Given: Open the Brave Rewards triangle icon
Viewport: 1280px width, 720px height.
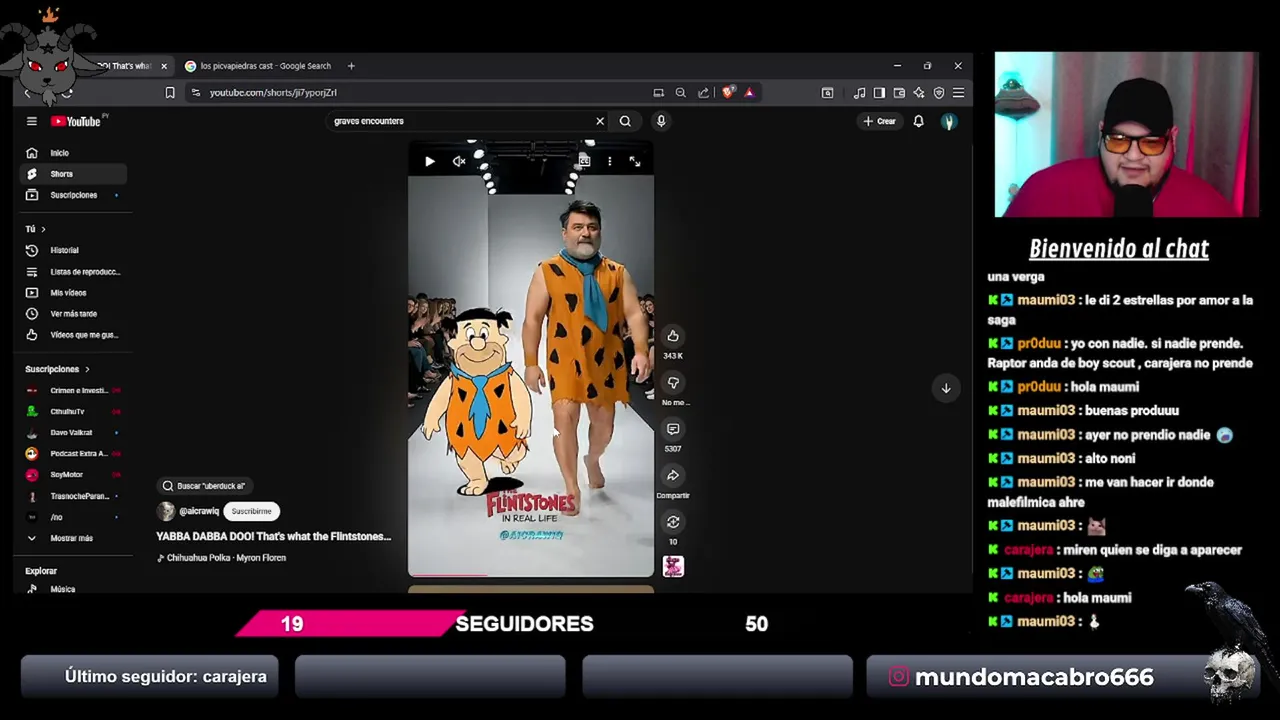Looking at the screenshot, I should tap(749, 93).
